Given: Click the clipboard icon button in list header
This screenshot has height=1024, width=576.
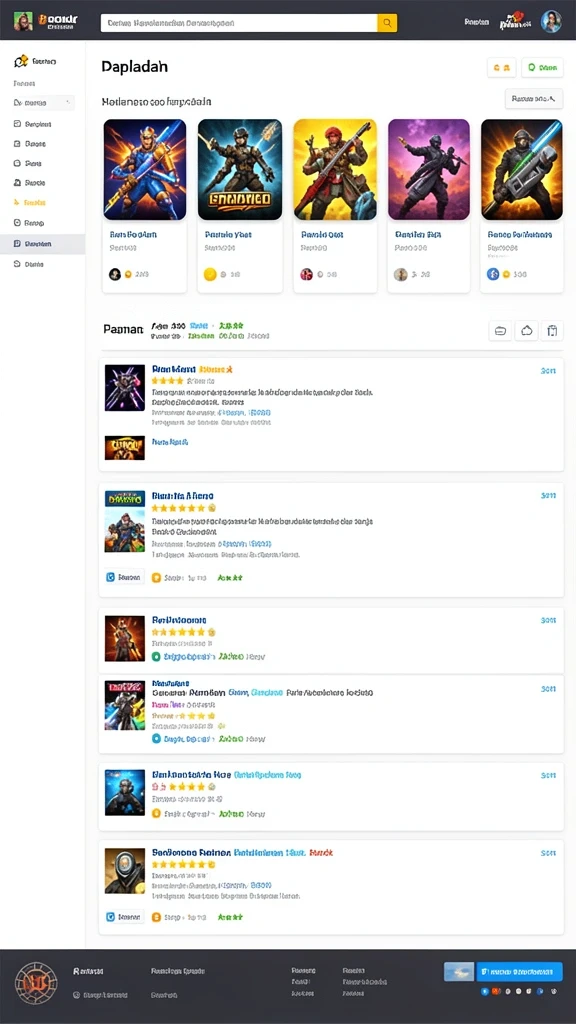Looking at the screenshot, I should (x=552, y=330).
